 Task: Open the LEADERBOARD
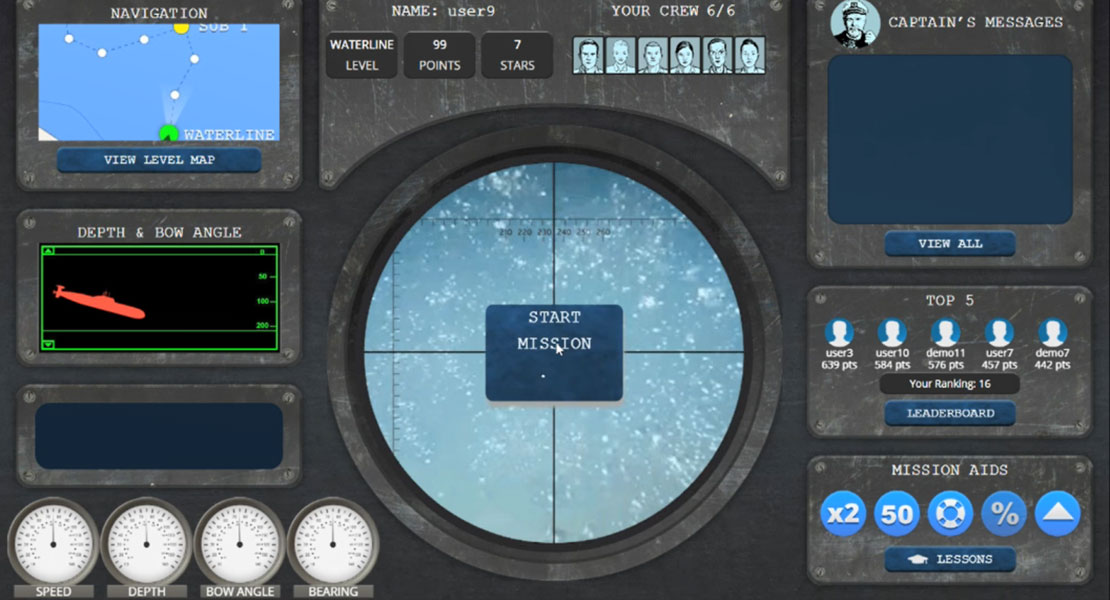(949, 412)
